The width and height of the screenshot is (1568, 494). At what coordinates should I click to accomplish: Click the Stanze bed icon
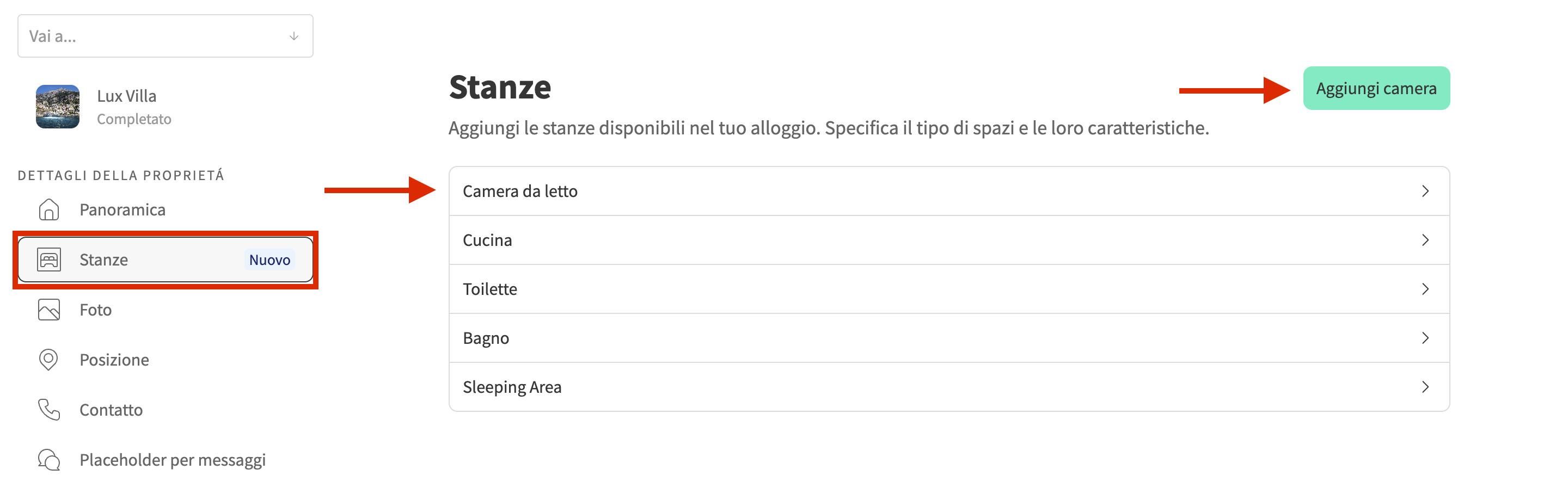[48, 260]
